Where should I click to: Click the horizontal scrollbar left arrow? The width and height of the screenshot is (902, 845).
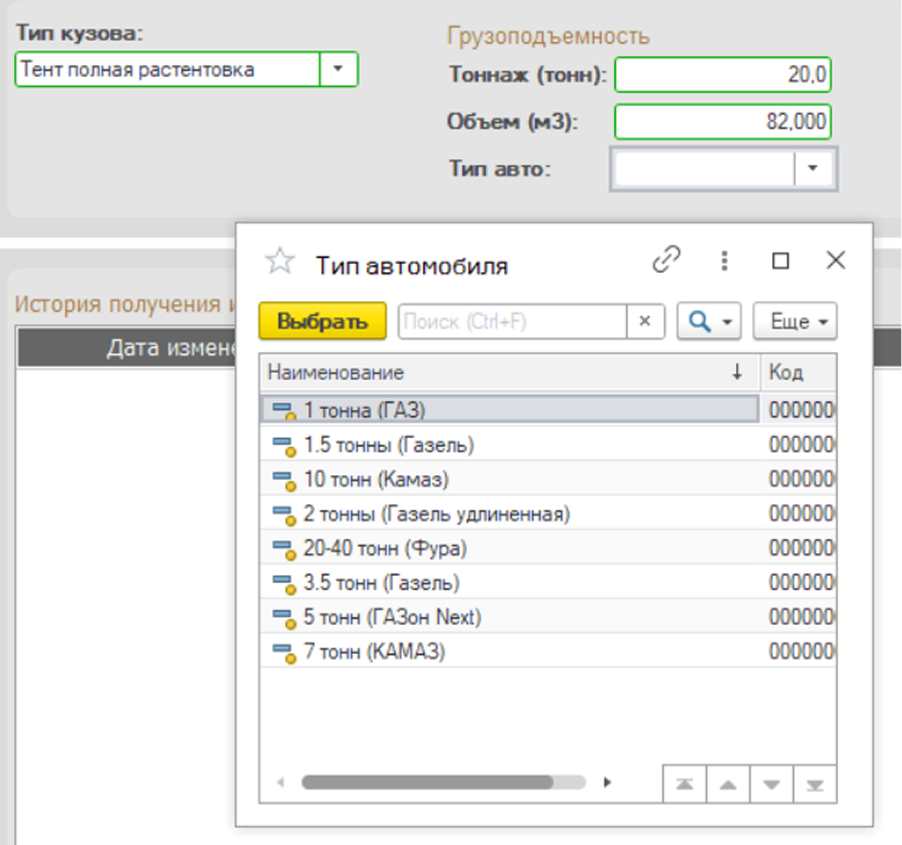pos(281,782)
